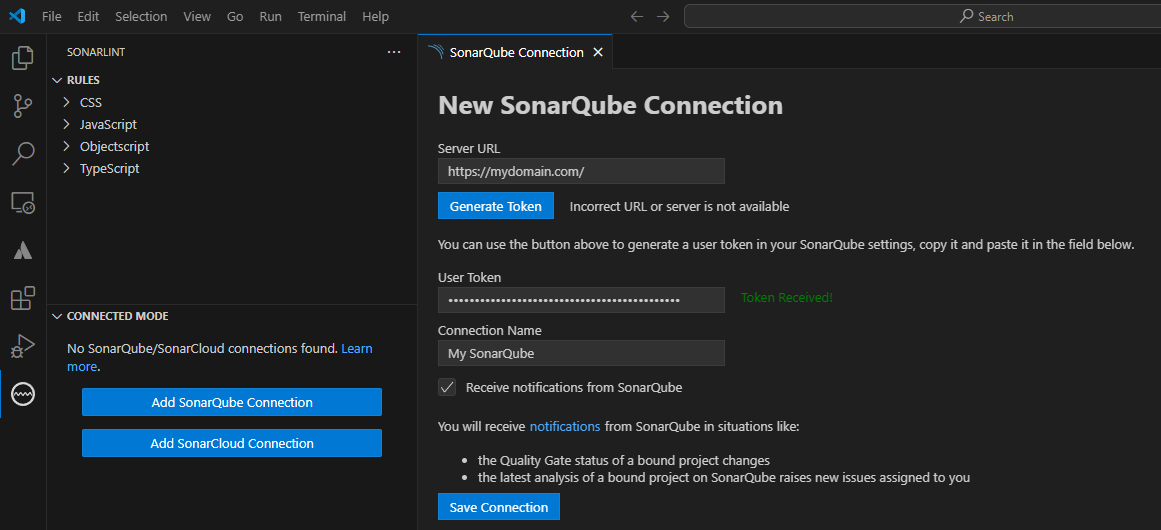Open the Edit menu
Screen dimensions: 1161x530
(x=88, y=16)
